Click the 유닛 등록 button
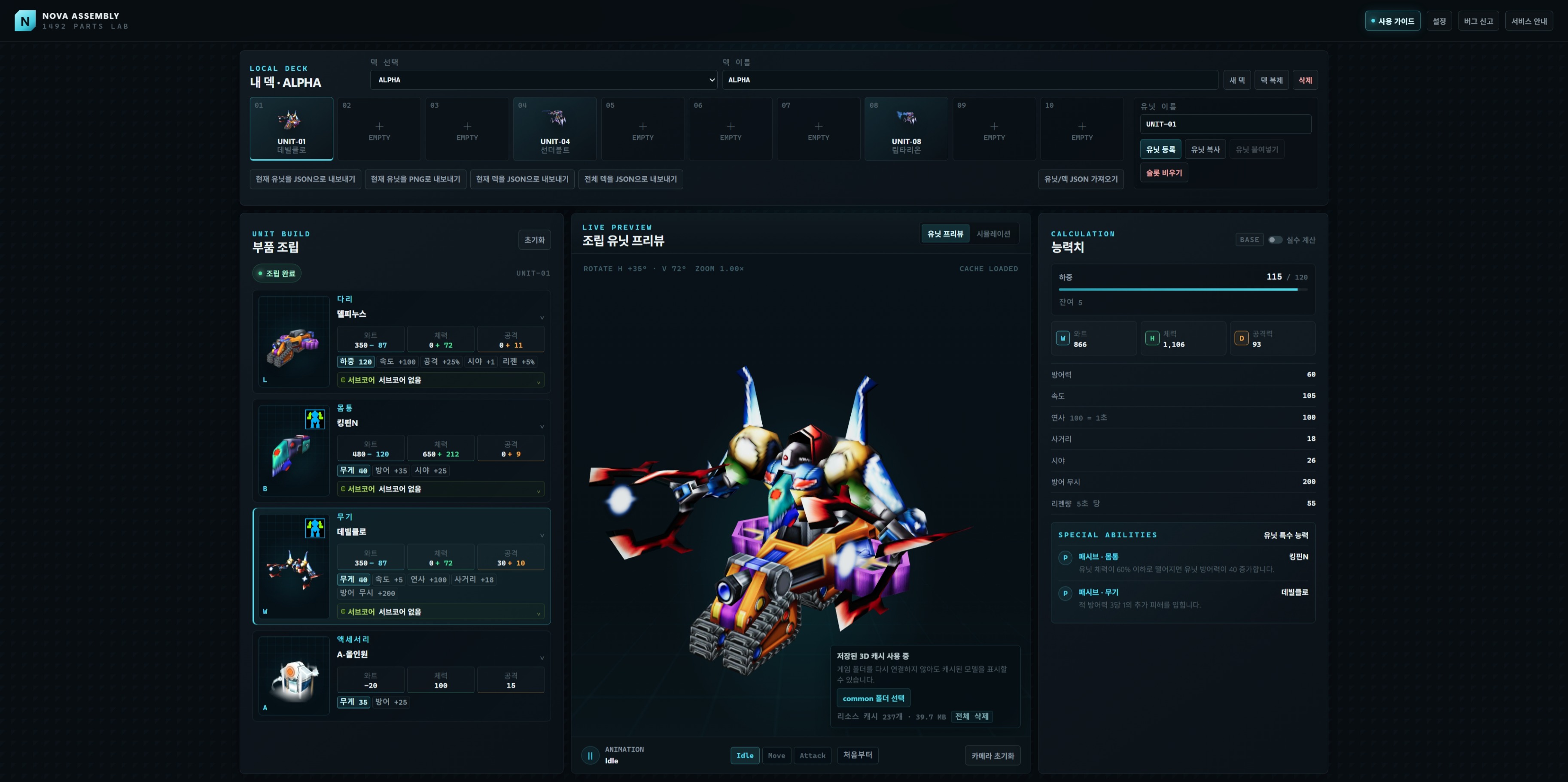 (x=1160, y=150)
